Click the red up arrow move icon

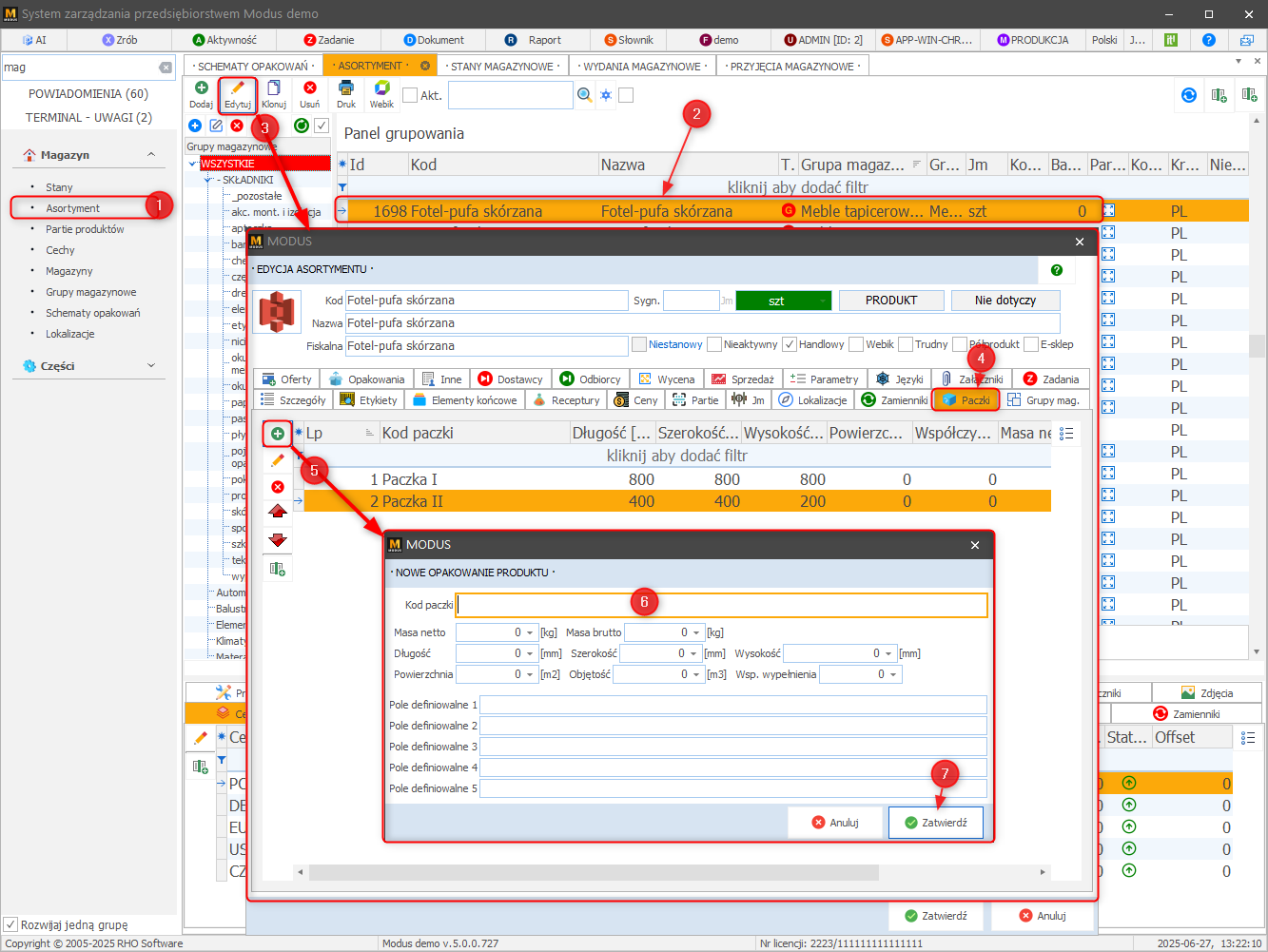coord(278,512)
